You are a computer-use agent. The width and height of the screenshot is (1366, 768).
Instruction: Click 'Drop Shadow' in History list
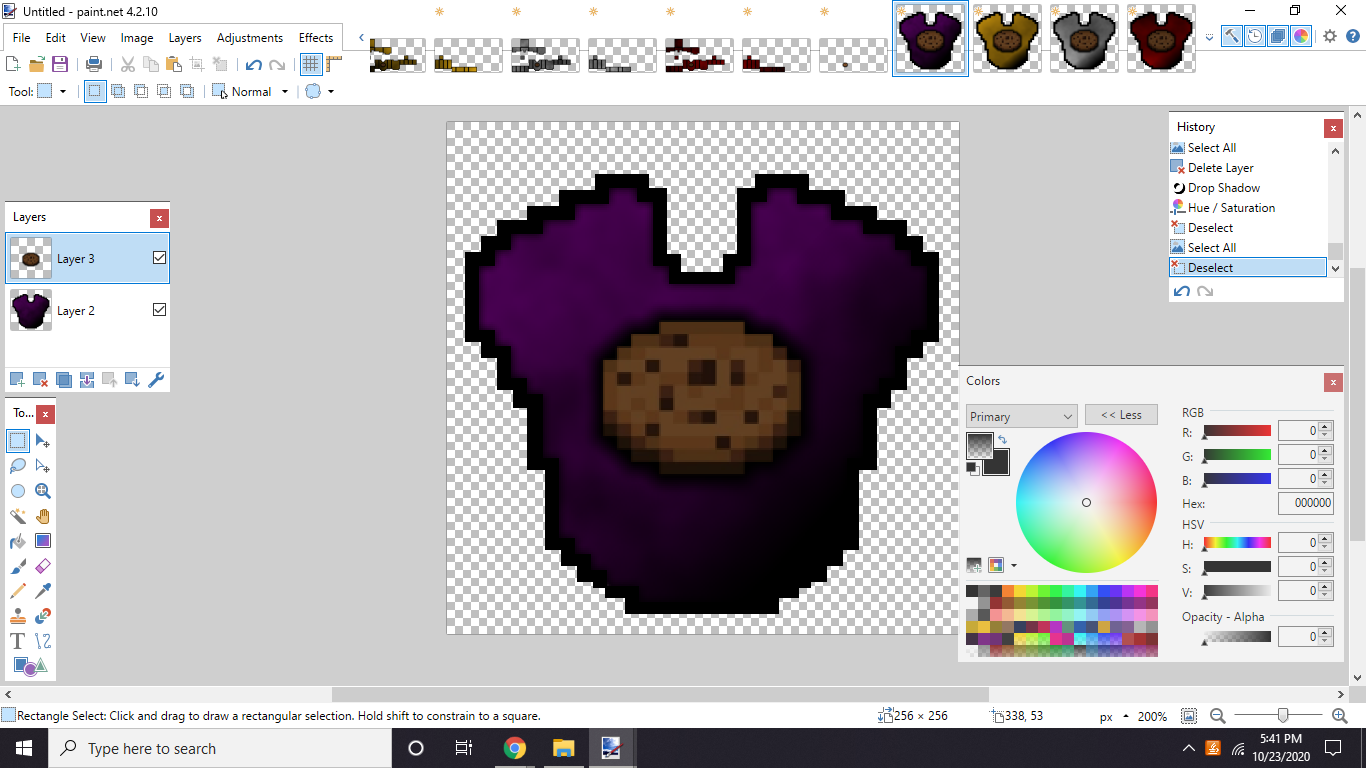(1224, 188)
